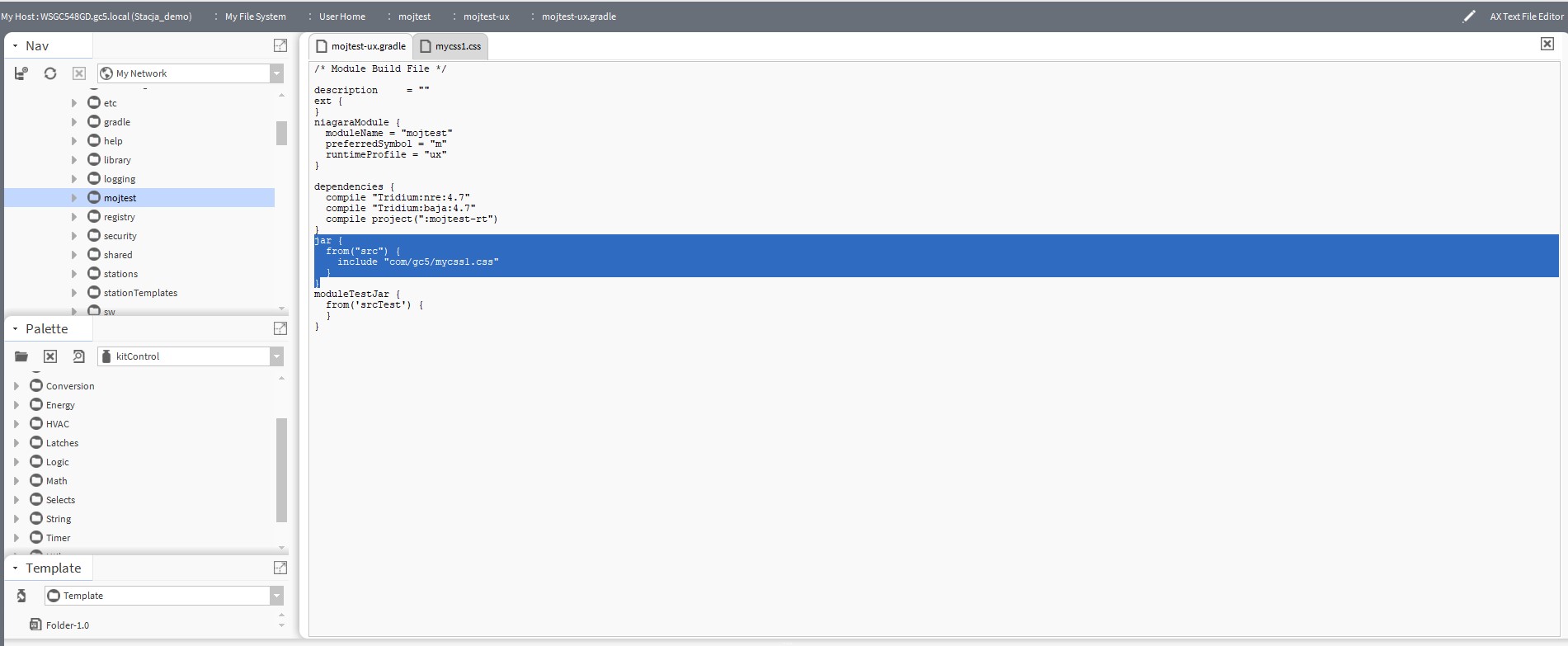
Task: Refresh the Nav tree
Action: click(50, 73)
